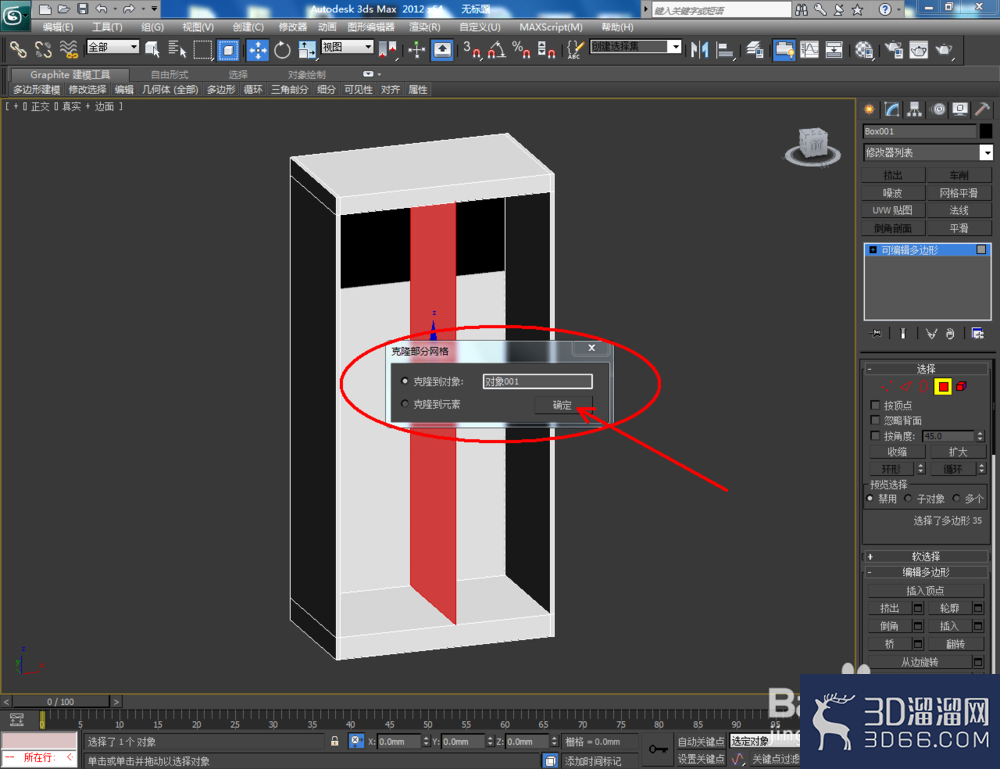Collapse the 选择 rollout
This screenshot has width=1000, height=769.
pos(925,369)
